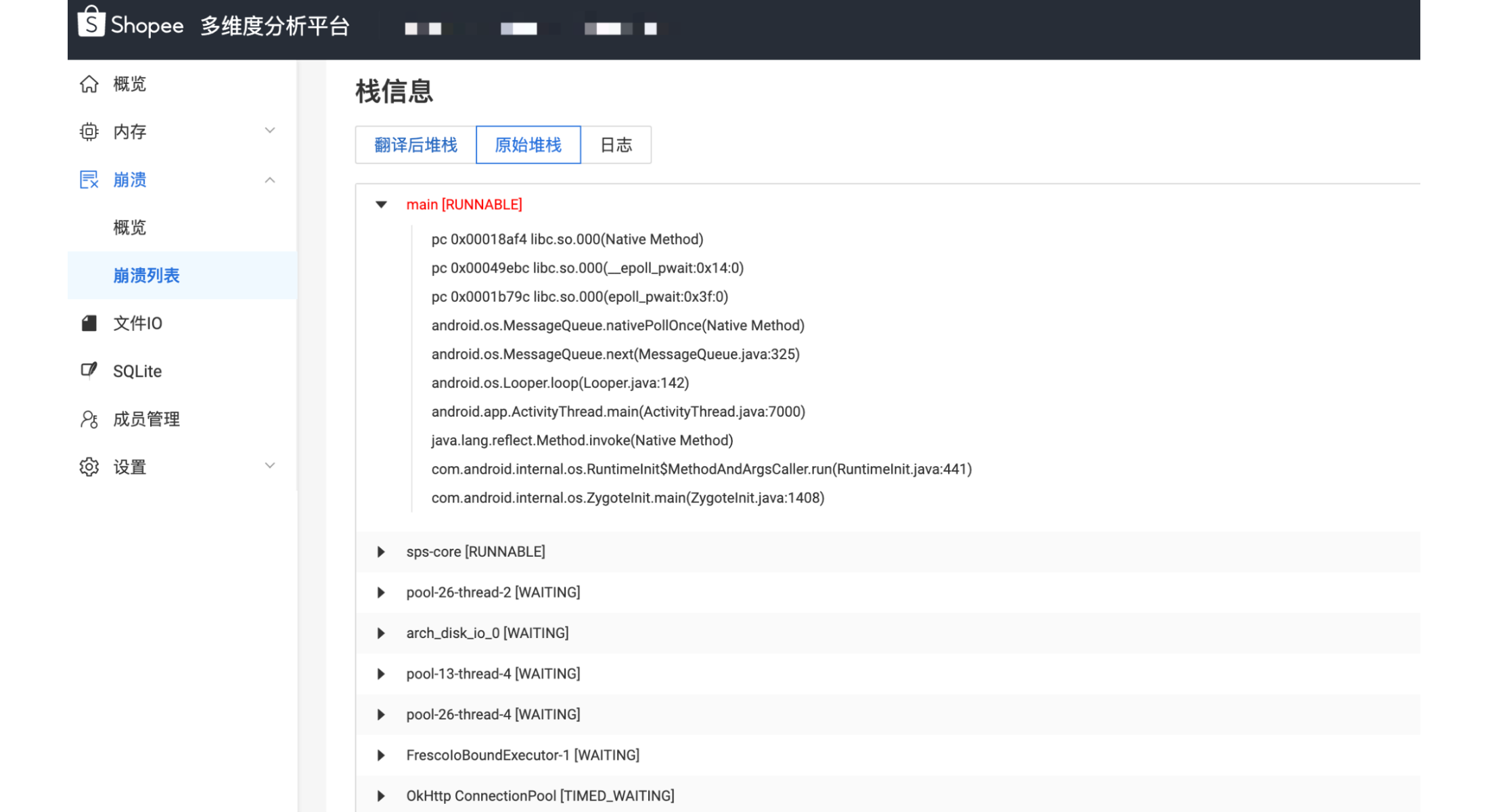Select the memory chip icon for 内存

[89, 131]
